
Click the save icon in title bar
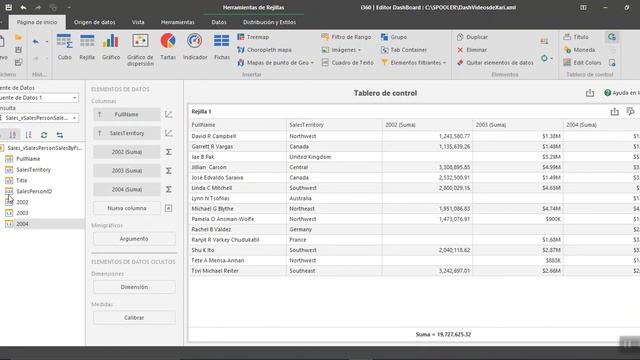point(9,7)
